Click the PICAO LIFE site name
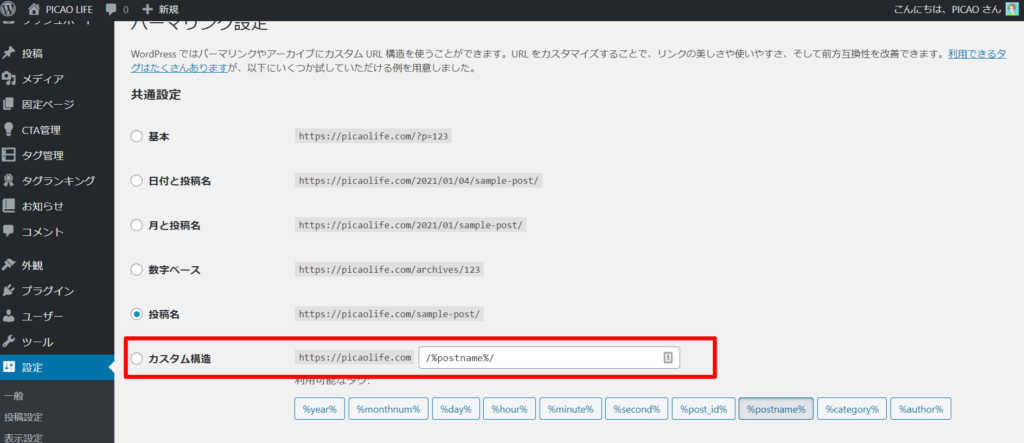 (x=69, y=9)
